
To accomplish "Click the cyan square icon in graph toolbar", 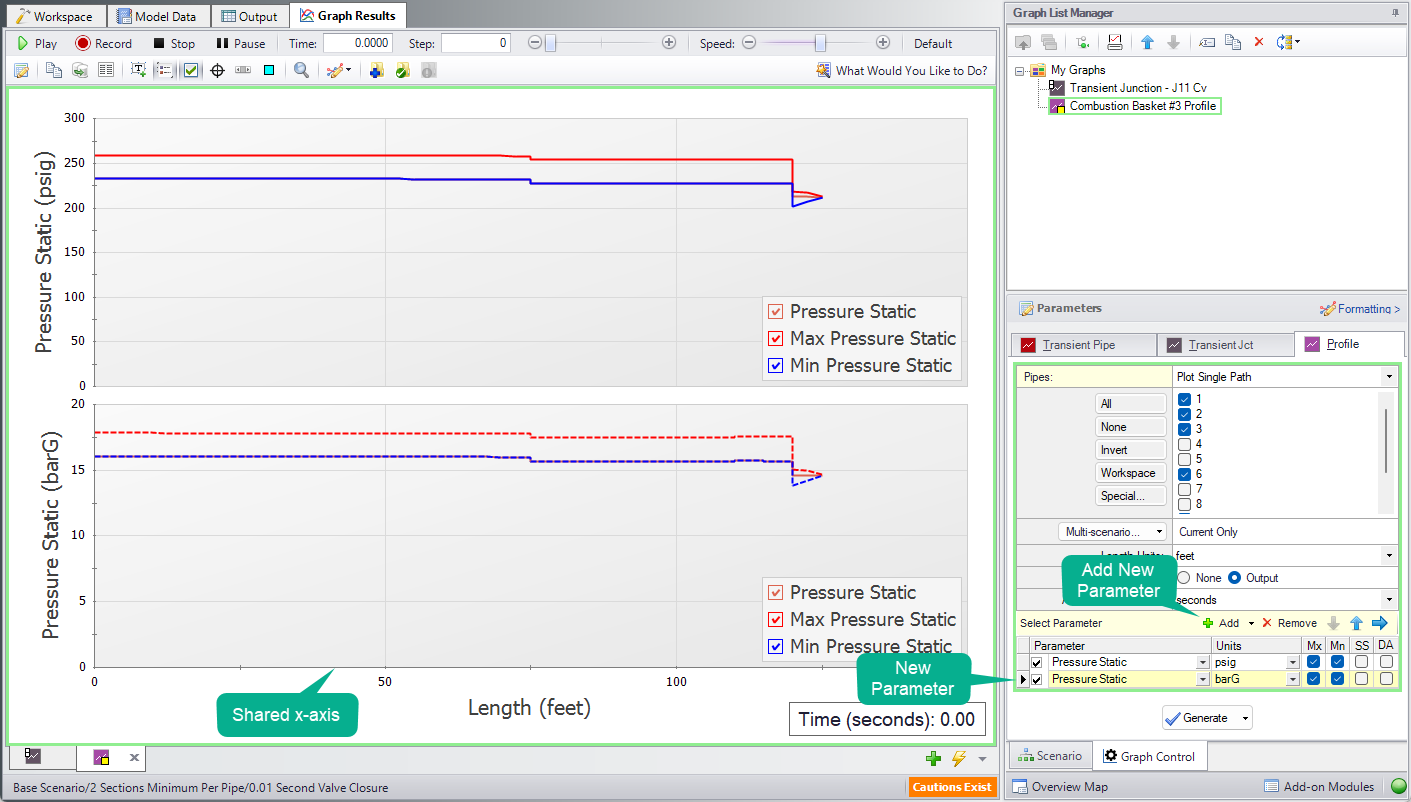I will [x=269, y=70].
